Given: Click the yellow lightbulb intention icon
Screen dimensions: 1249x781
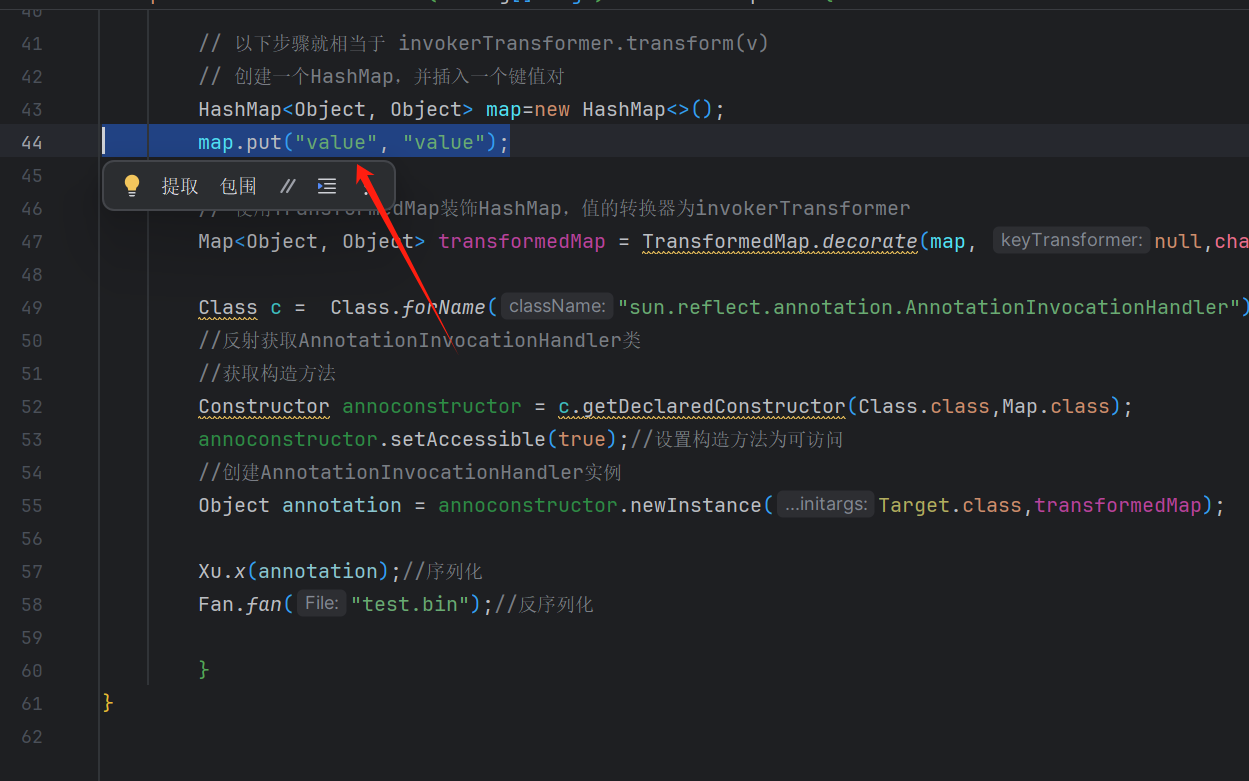Looking at the screenshot, I should click(132, 186).
